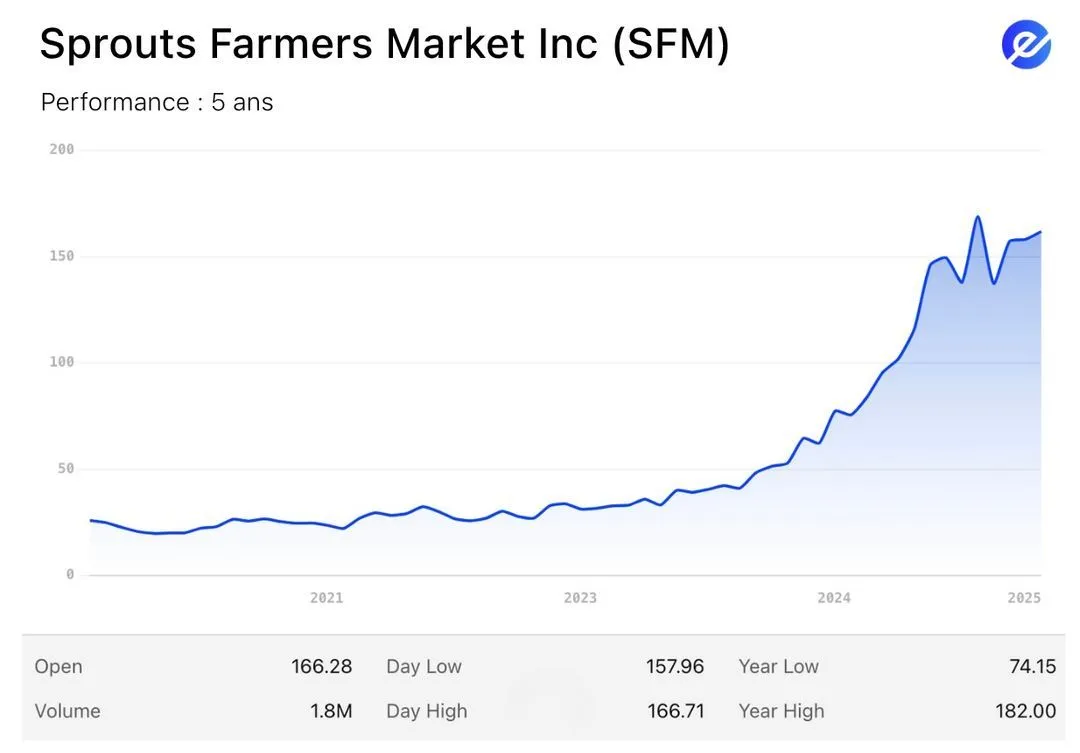Jump to the 2025 time axis marker

(1024, 598)
